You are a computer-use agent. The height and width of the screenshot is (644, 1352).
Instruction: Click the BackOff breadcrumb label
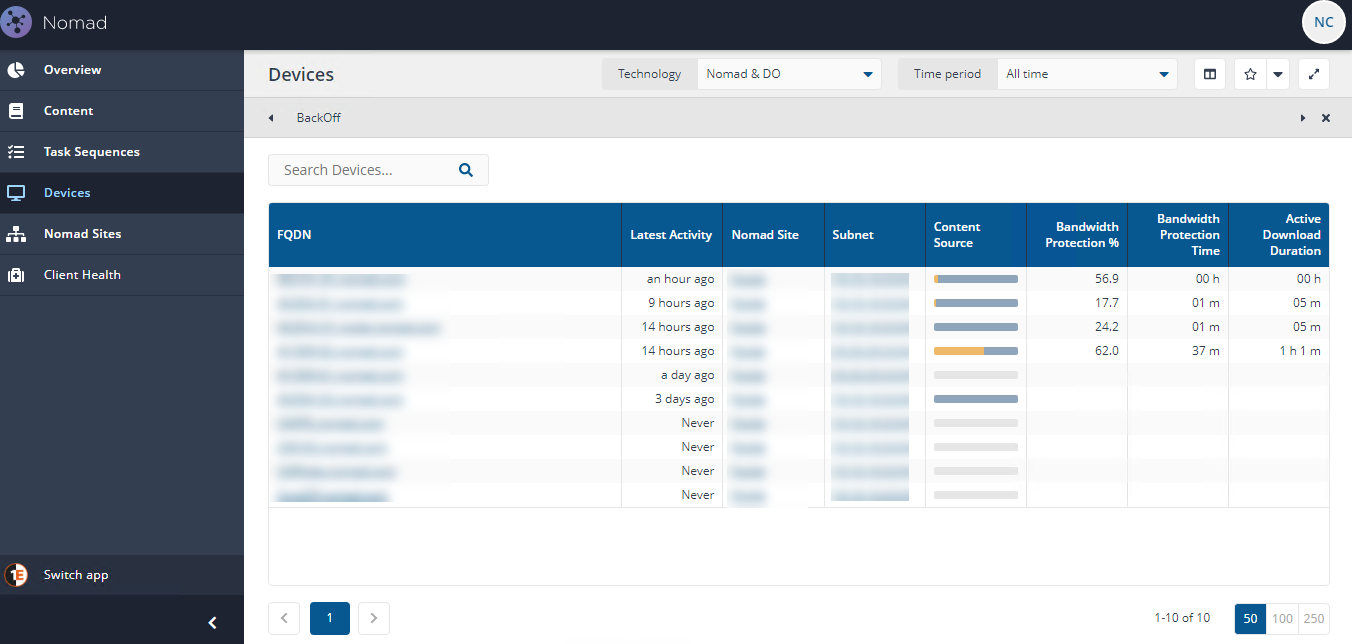319,118
